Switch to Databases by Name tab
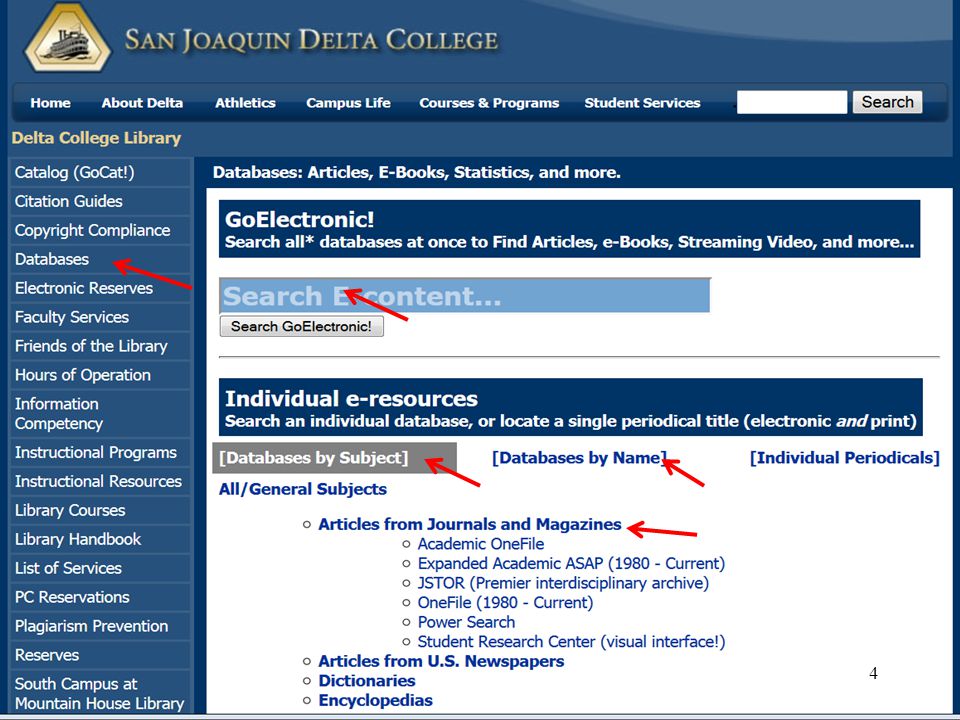 [x=579, y=458]
